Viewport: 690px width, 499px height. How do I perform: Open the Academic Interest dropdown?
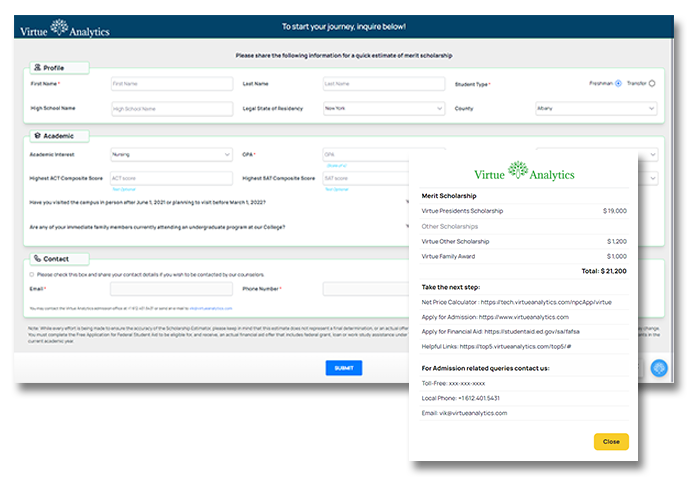171,155
